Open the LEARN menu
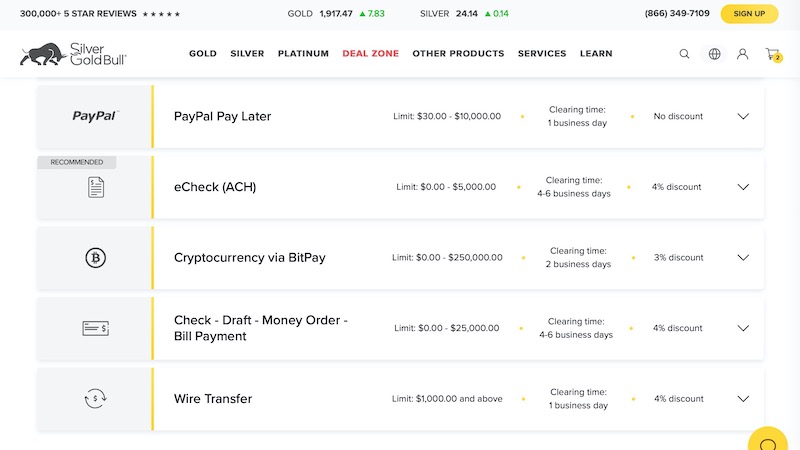Viewport: 800px width, 450px height. [596, 54]
